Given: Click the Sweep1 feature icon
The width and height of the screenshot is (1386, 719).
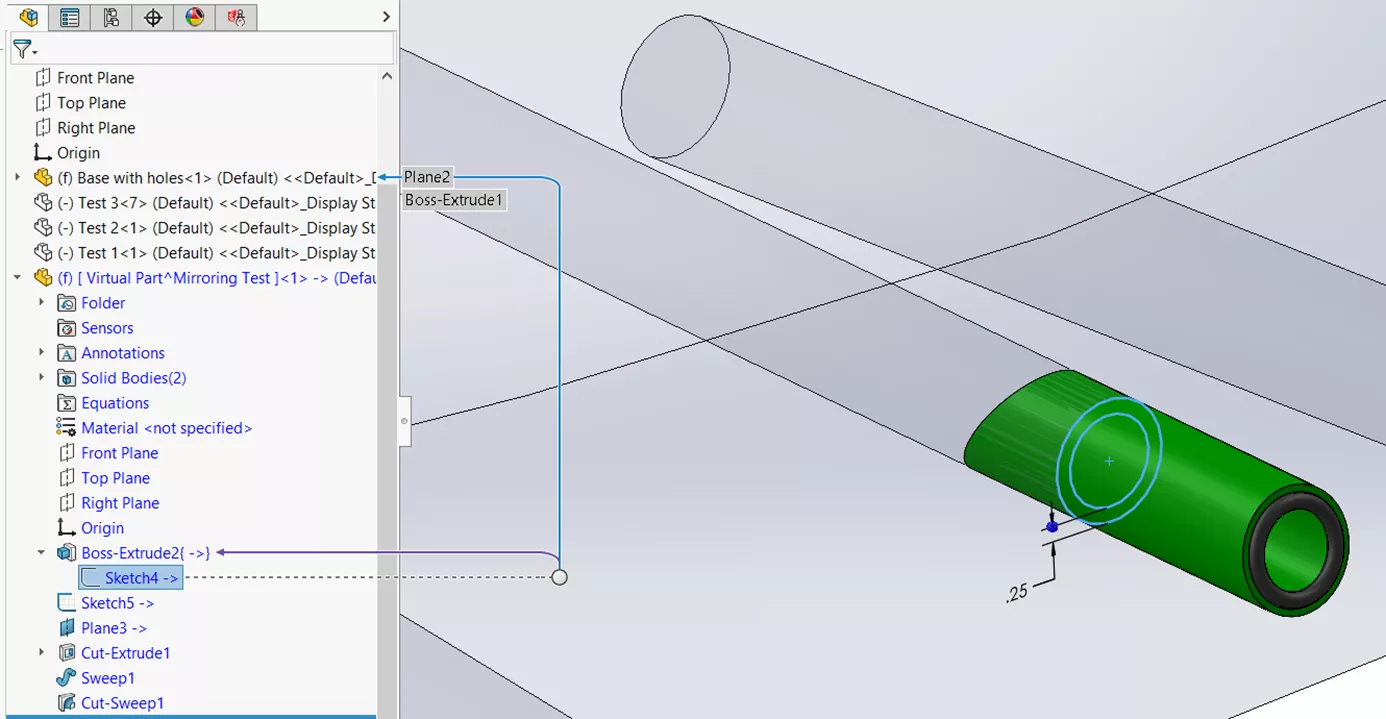Looking at the screenshot, I should click(66, 678).
